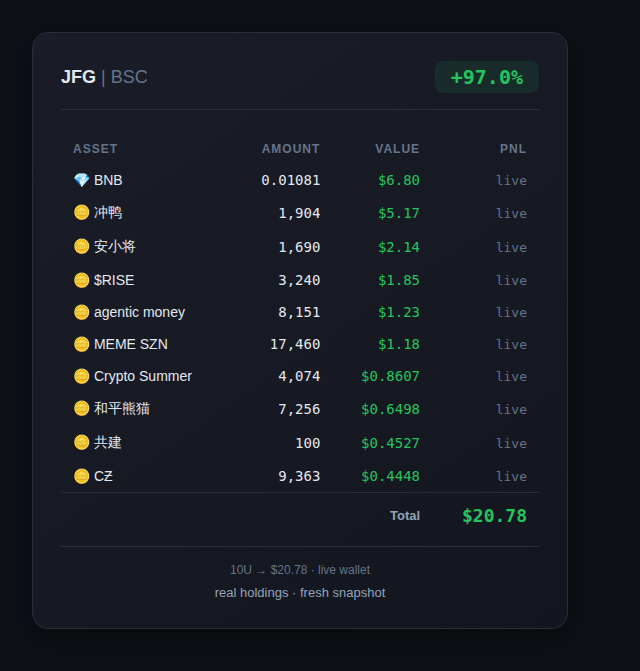This screenshot has width=640, height=671.
Task: Click the value $5.17
Action: pos(399,213)
